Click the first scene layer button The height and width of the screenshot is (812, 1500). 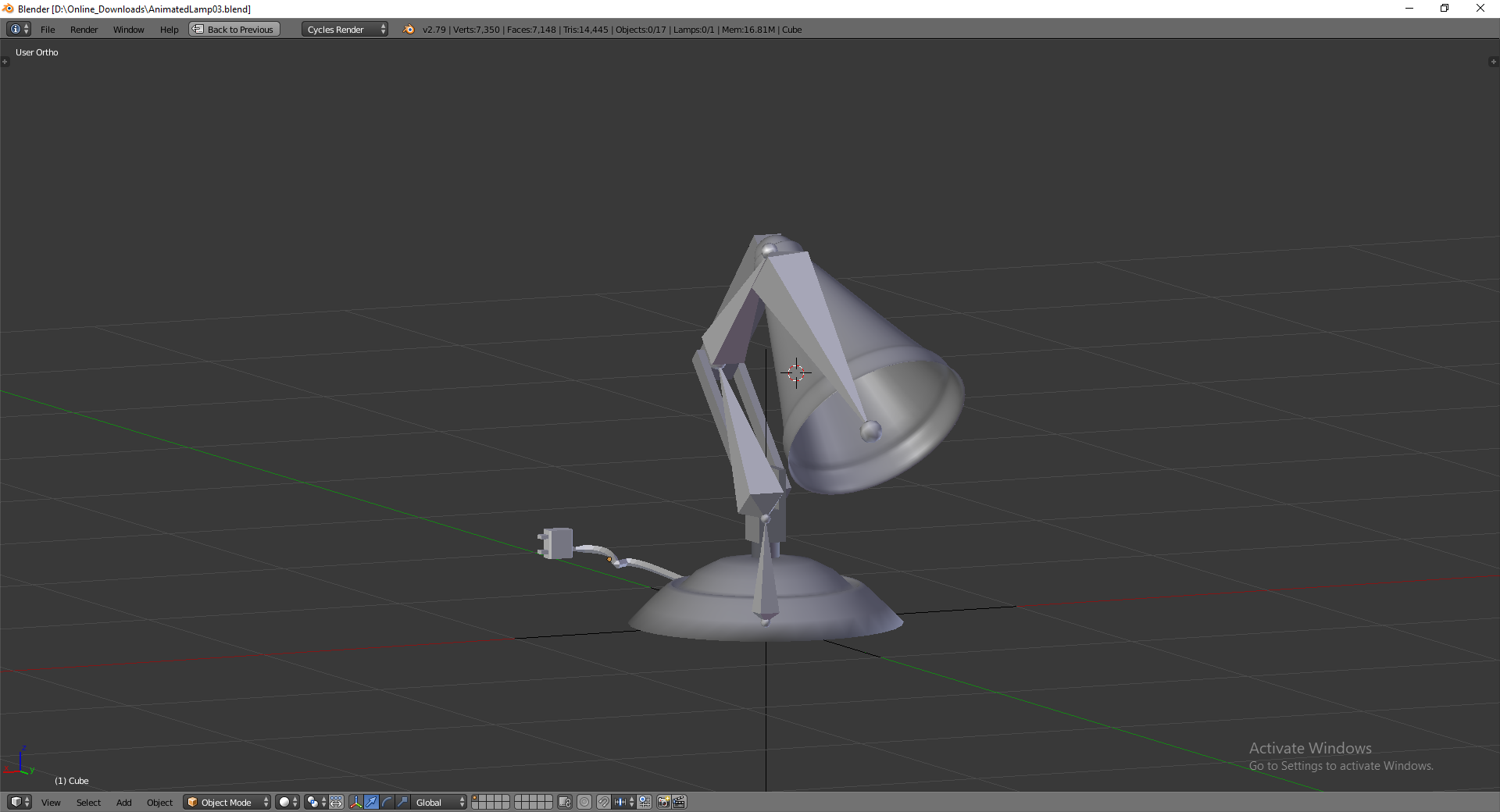click(x=477, y=799)
